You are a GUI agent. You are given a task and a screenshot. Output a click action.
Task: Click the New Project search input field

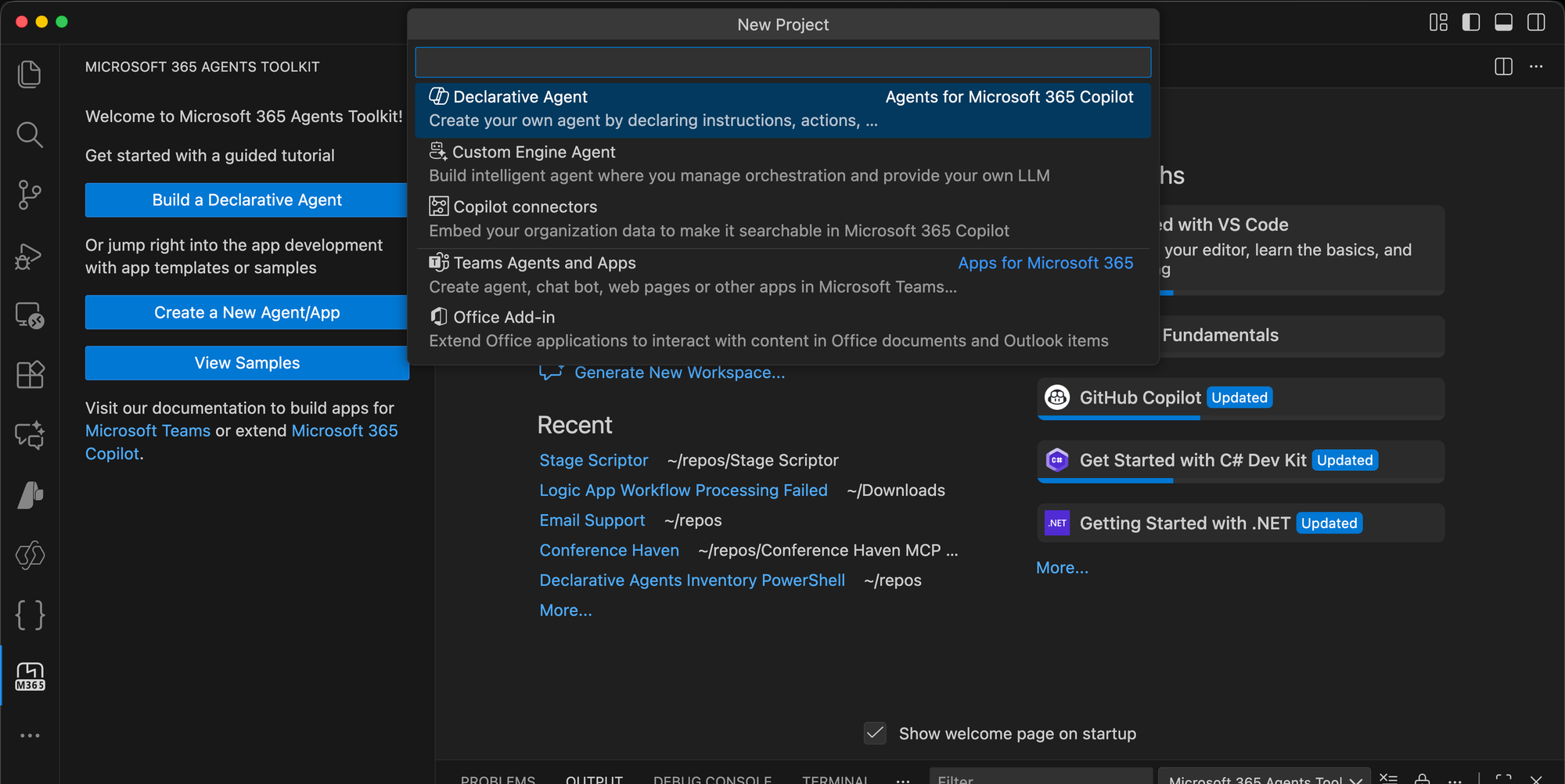point(782,63)
